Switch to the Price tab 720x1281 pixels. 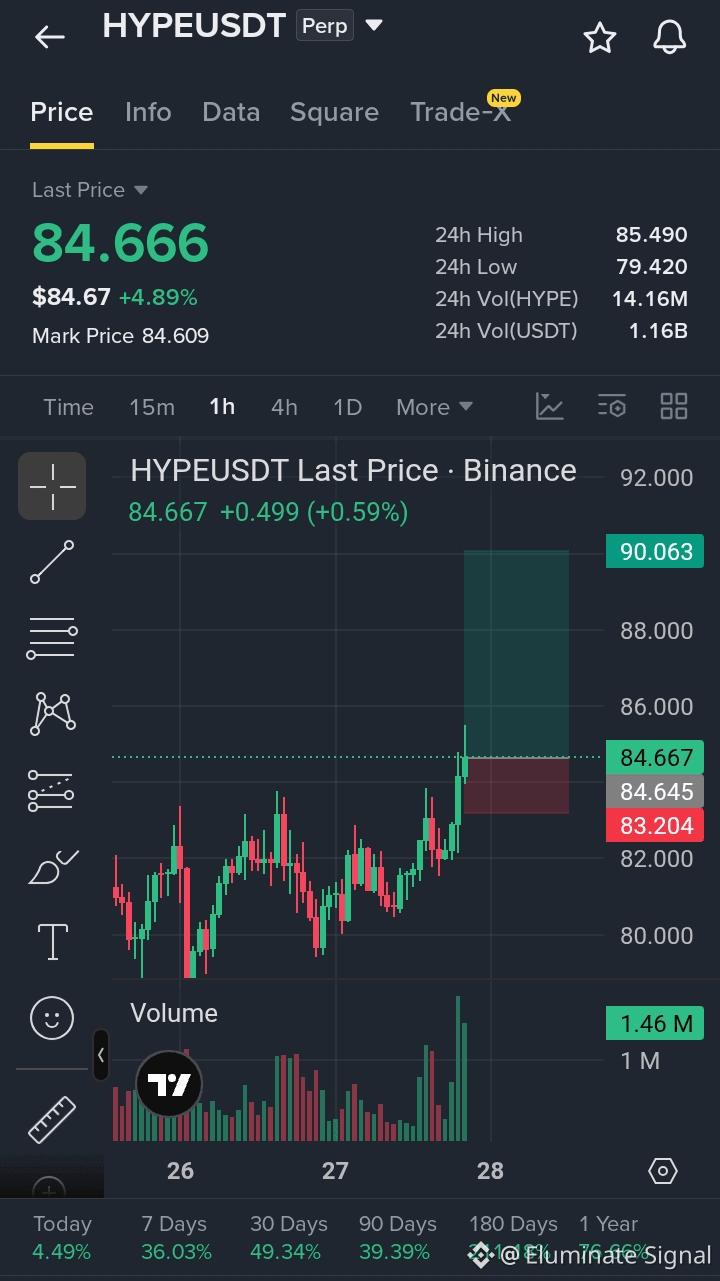[62, 112]
